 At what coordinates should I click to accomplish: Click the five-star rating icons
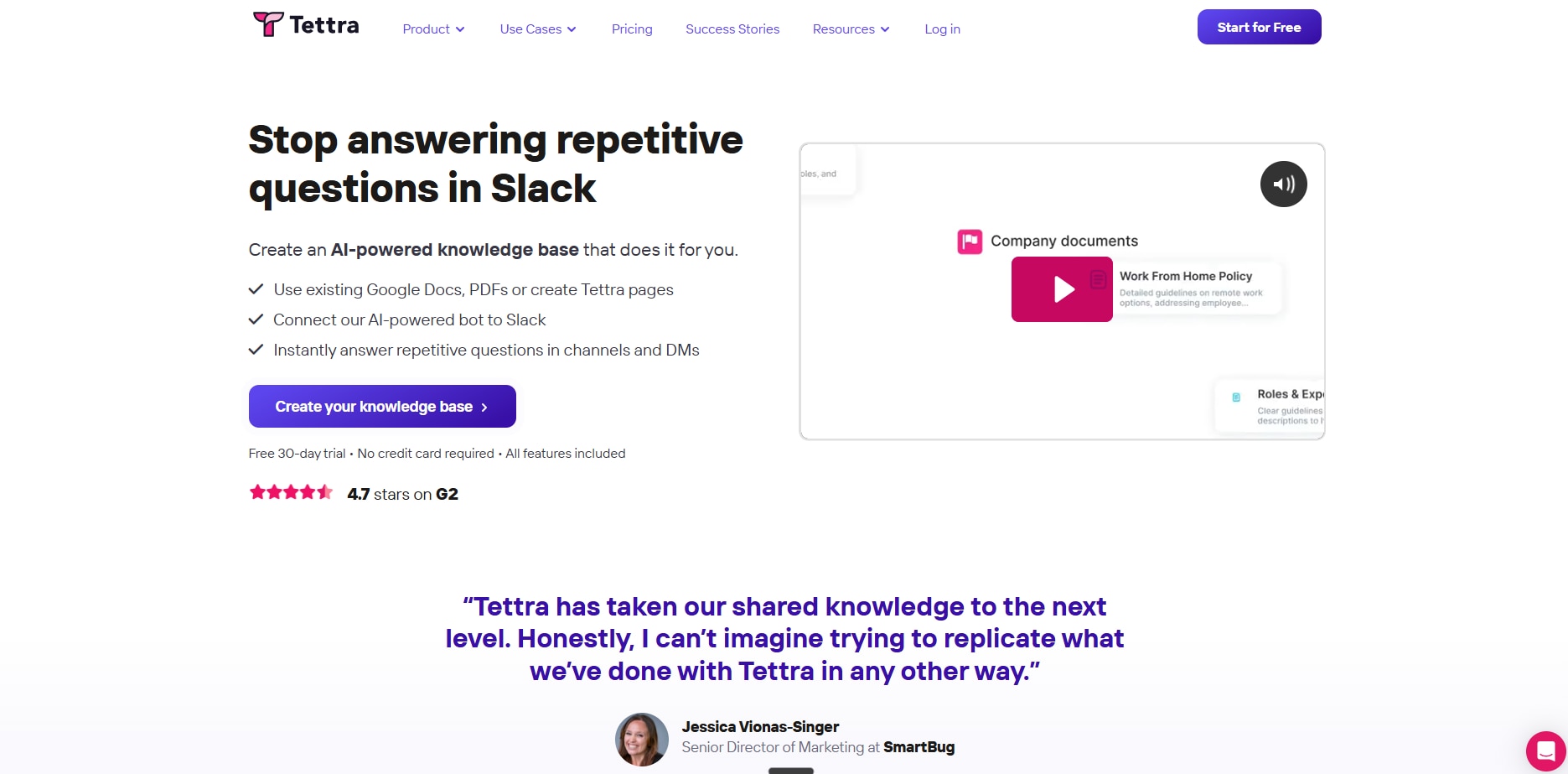pyautogui.click(x=291, y=493)
